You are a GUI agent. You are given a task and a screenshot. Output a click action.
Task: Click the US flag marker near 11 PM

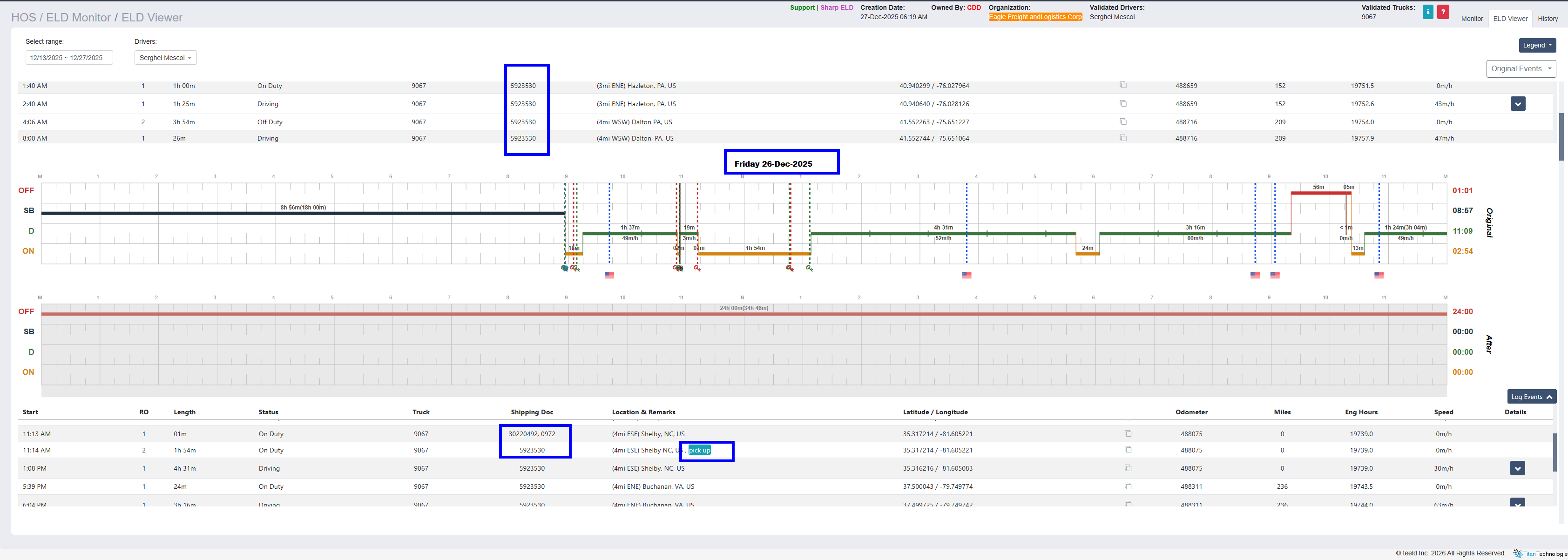click(x=1379, y=275)
